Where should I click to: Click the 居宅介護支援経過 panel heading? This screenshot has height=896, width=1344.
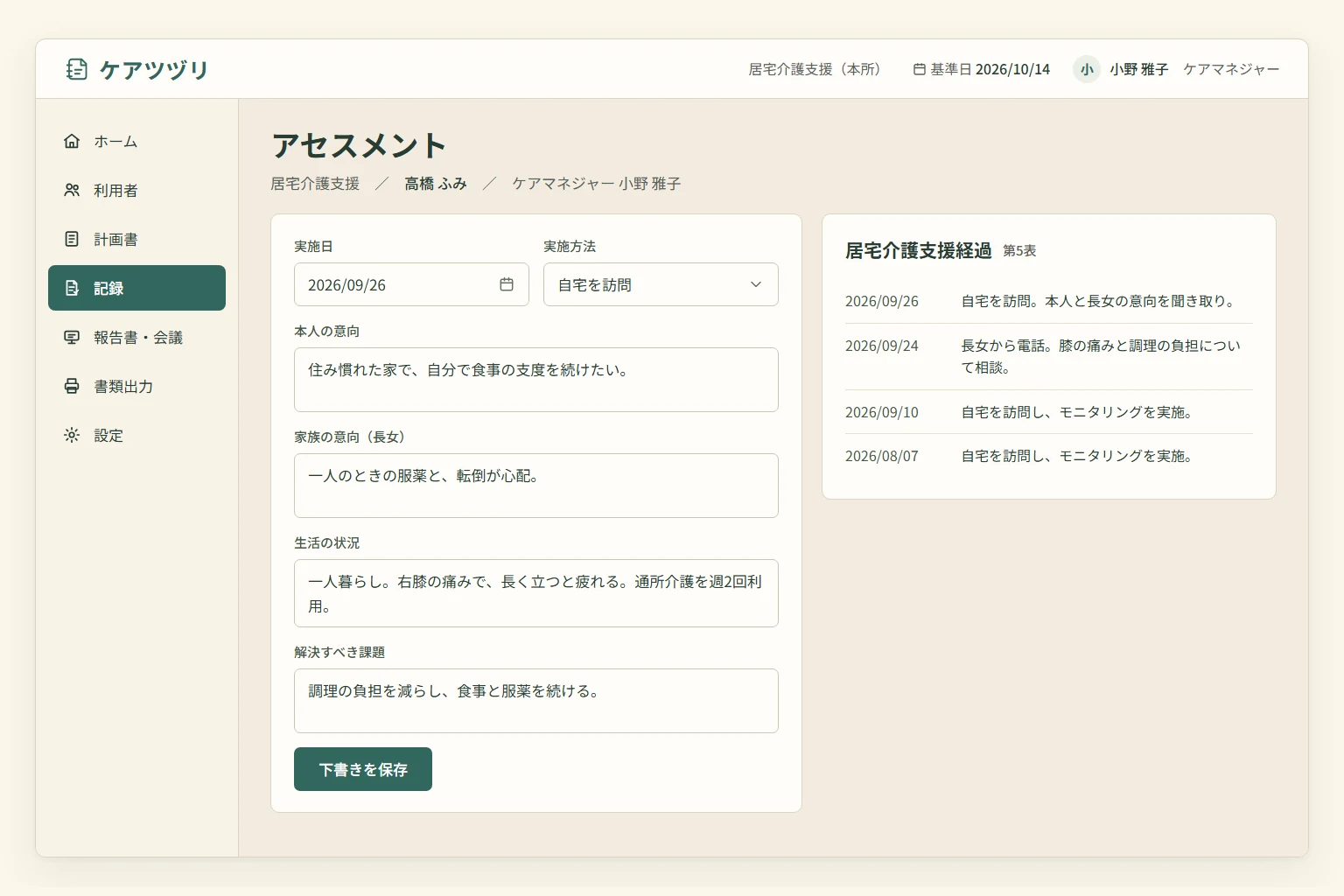click(x=918, y=250)
